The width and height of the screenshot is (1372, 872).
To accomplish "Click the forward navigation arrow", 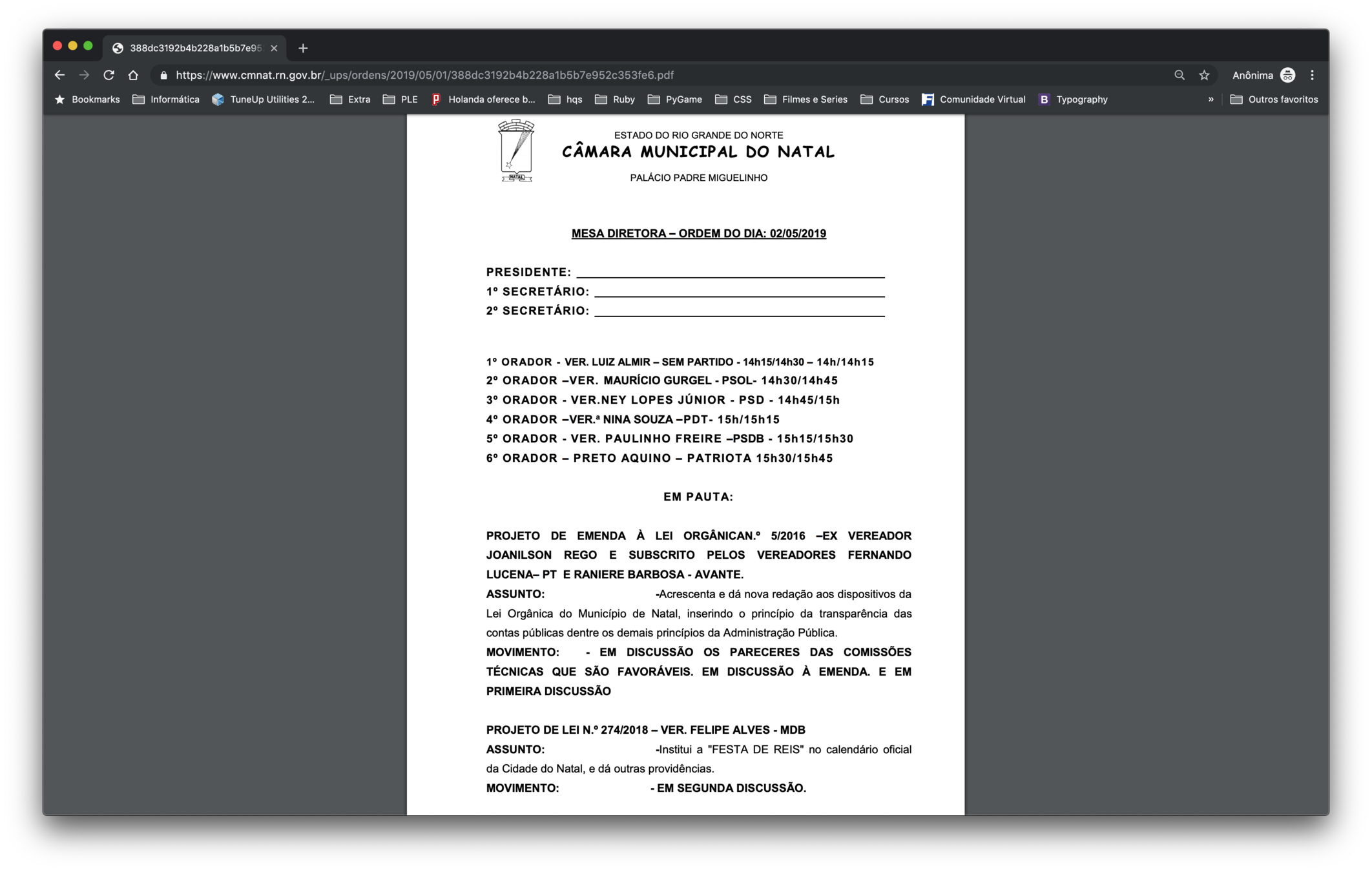I will click(x=84, y=75).
